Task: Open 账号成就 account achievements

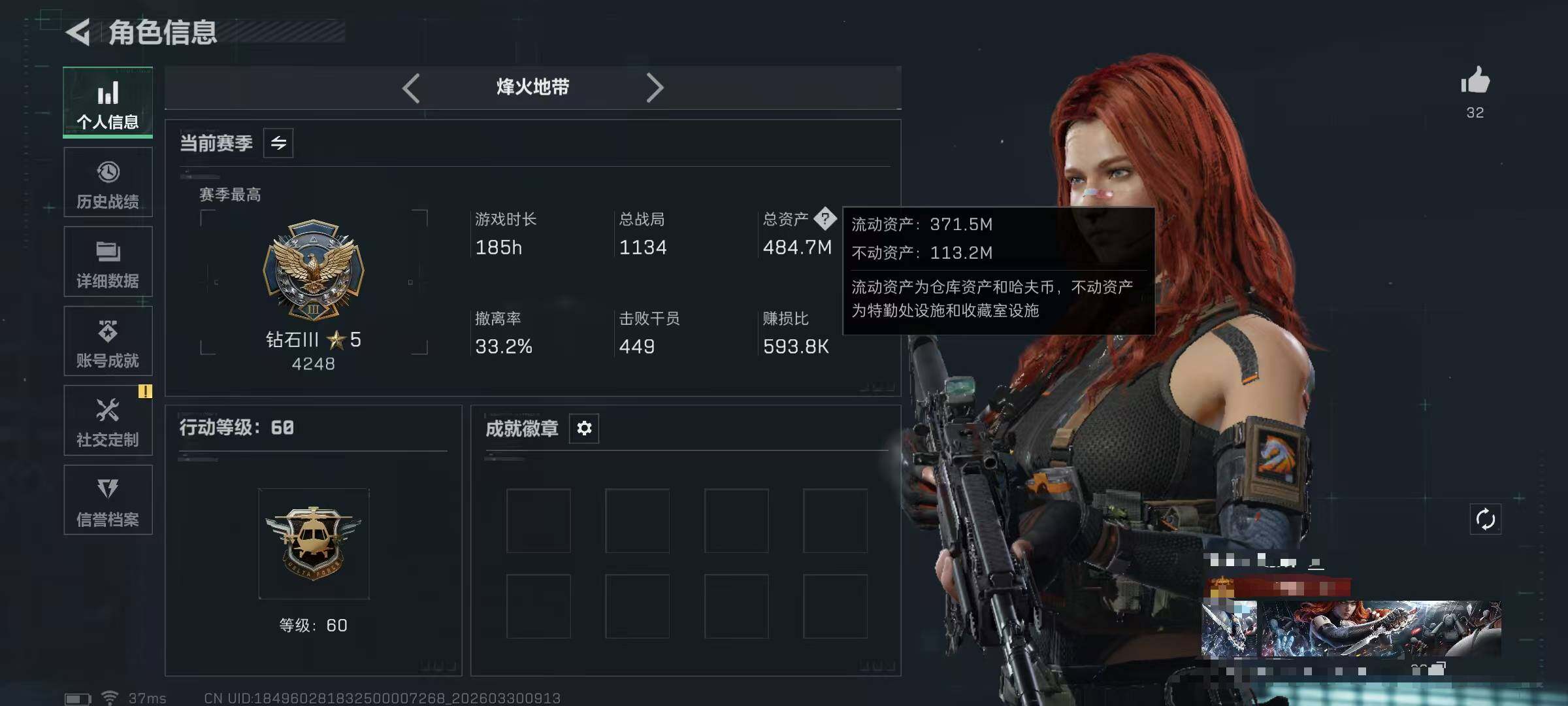Action: [108, 341]
